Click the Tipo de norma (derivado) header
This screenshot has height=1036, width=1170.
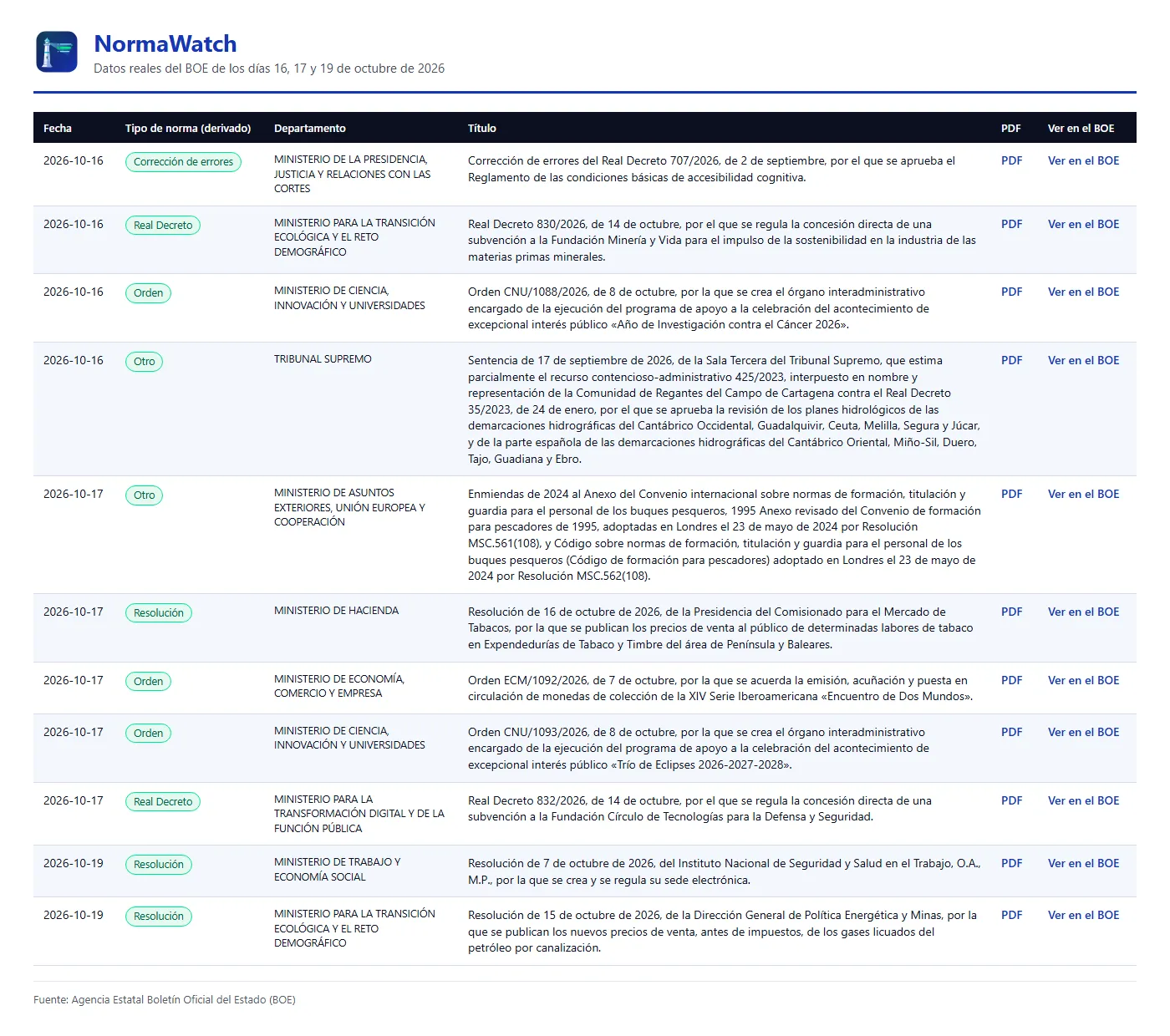[x=188, y=128]
